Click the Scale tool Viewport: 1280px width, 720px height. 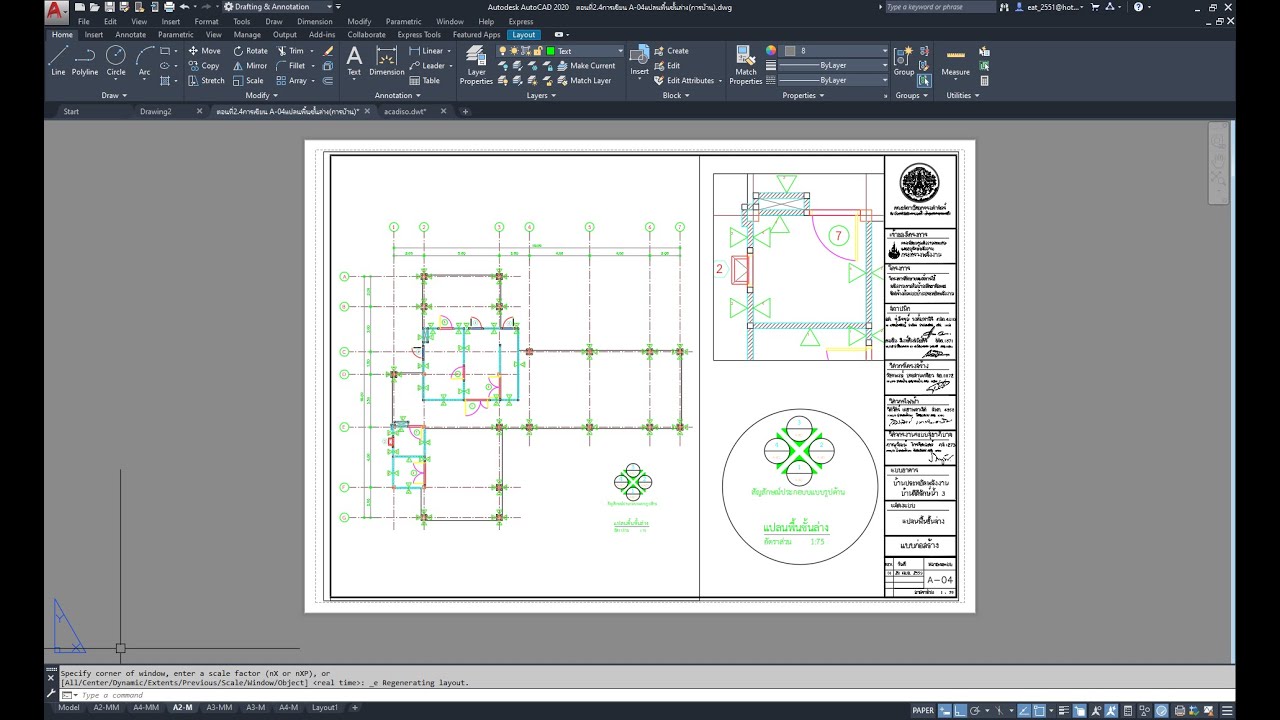point(248,81)
